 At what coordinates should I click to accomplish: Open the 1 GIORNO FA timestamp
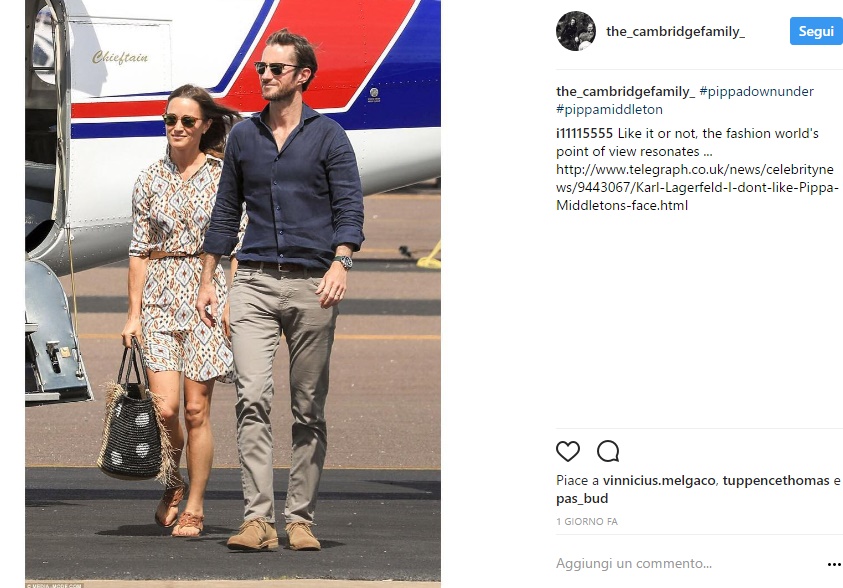[587, 521]
